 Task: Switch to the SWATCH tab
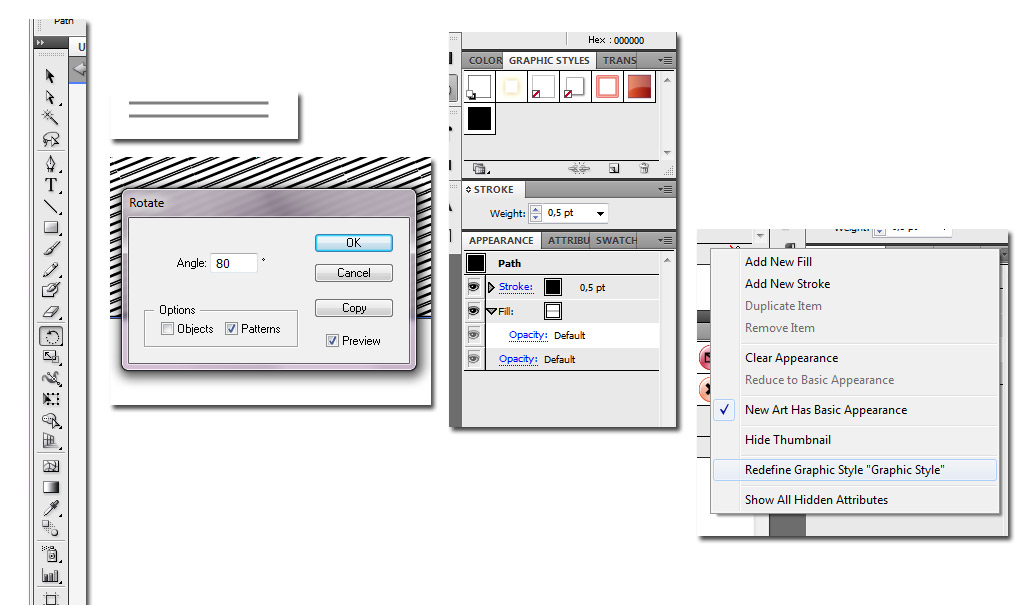(x=616, y=240)
